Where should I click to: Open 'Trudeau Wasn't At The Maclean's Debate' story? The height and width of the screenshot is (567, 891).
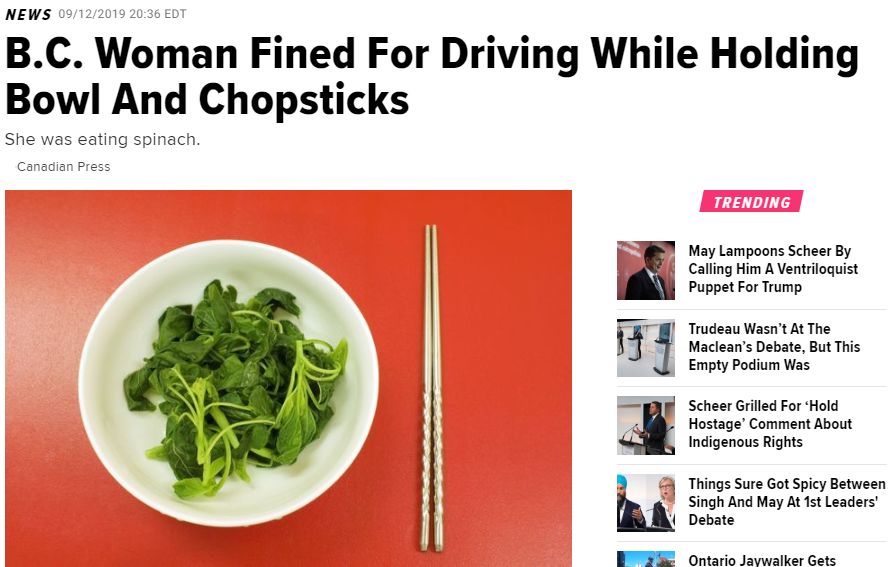pos(774,347)
